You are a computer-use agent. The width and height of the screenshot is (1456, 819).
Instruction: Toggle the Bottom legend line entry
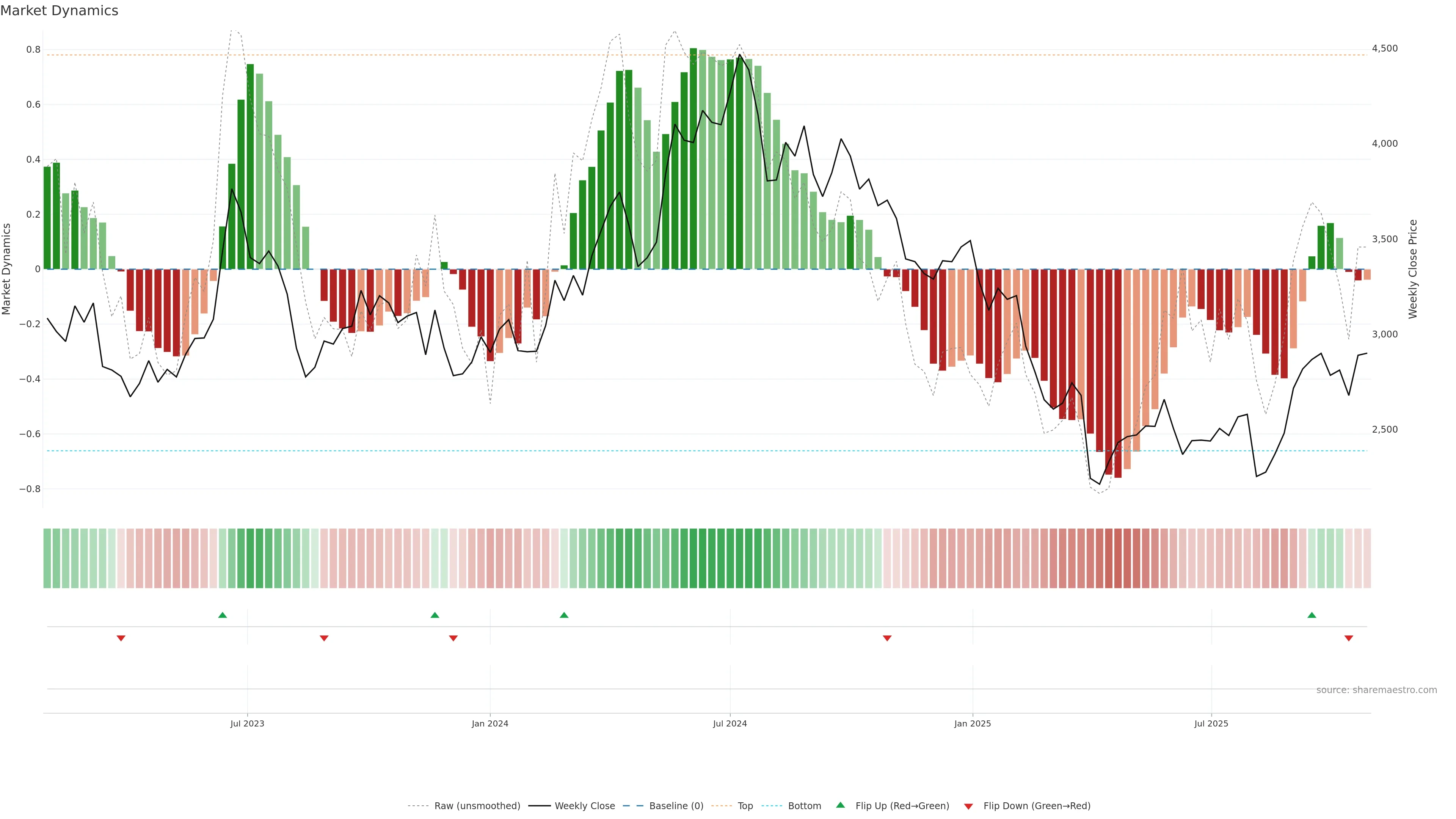tap(804, 805)
